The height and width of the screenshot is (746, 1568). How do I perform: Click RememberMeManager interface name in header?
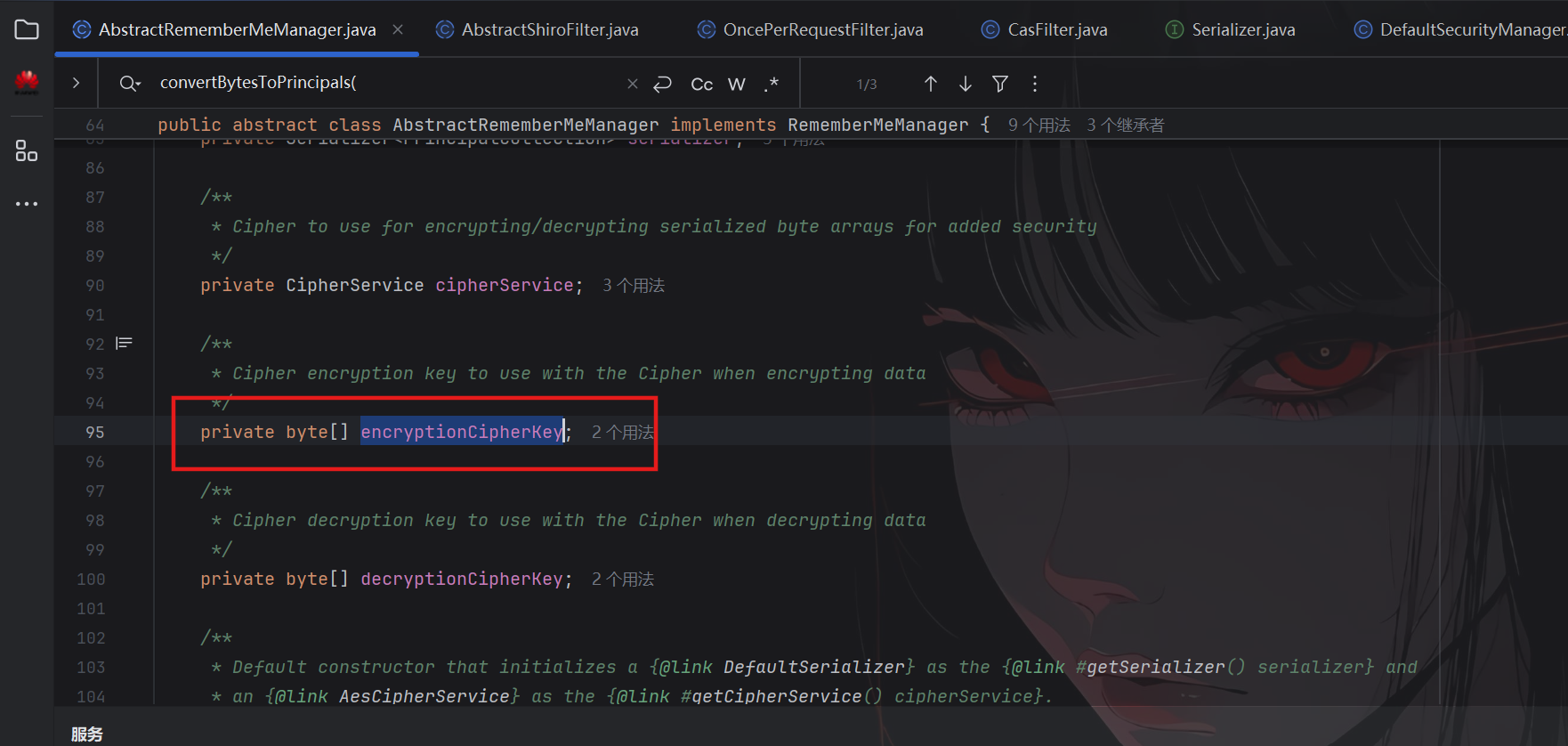878,125
